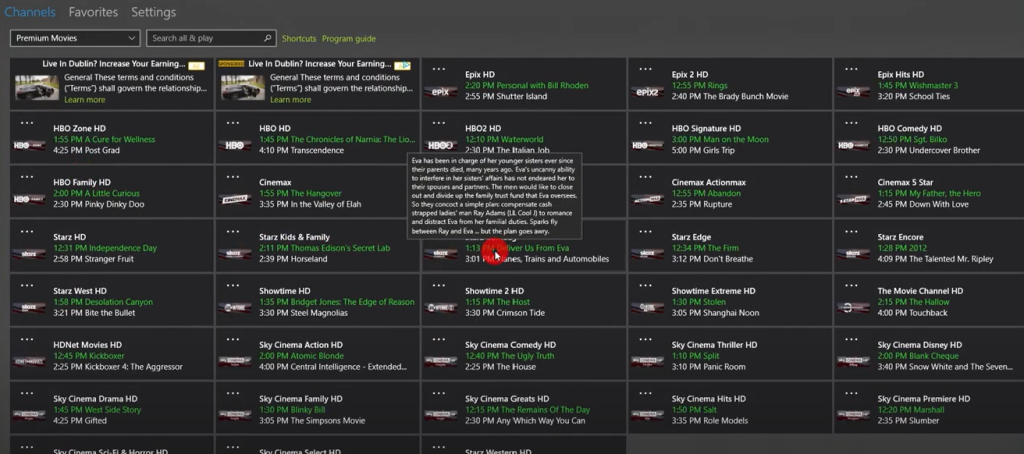This screenshot has width=1024, height=454.
Task: Click the Cinemax 5 Star channel logo
Action: (853, 200)
